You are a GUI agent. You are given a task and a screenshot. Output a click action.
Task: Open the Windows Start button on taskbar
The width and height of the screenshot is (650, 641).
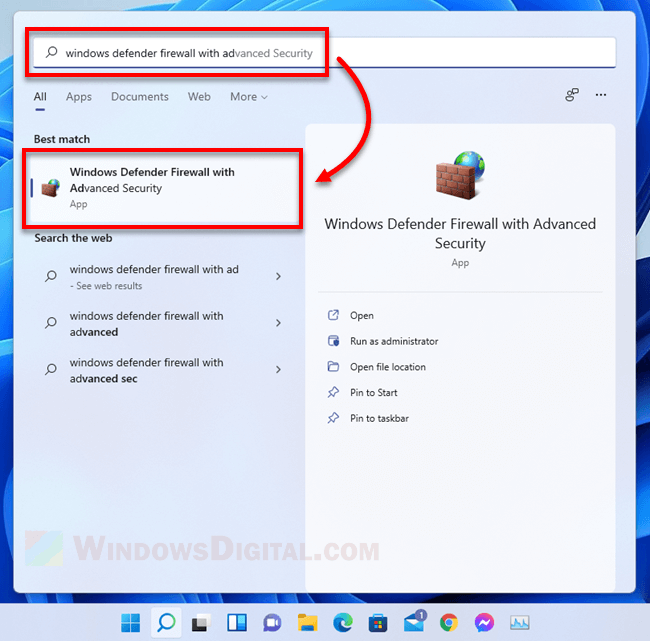coord(131,623)
